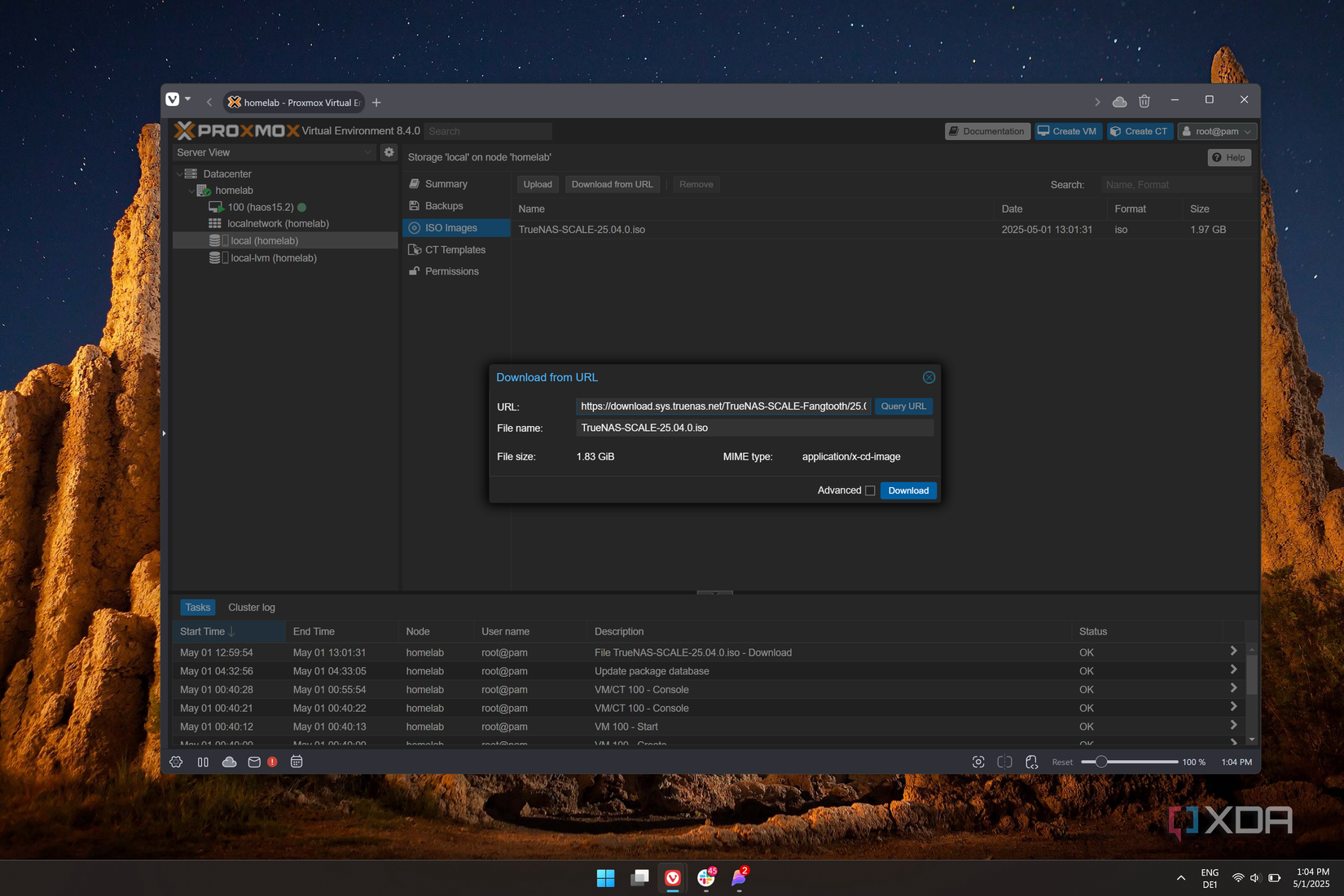1344x896 pixels.
Task: Enable the Advanced checkbox
Action: point(870,490)
